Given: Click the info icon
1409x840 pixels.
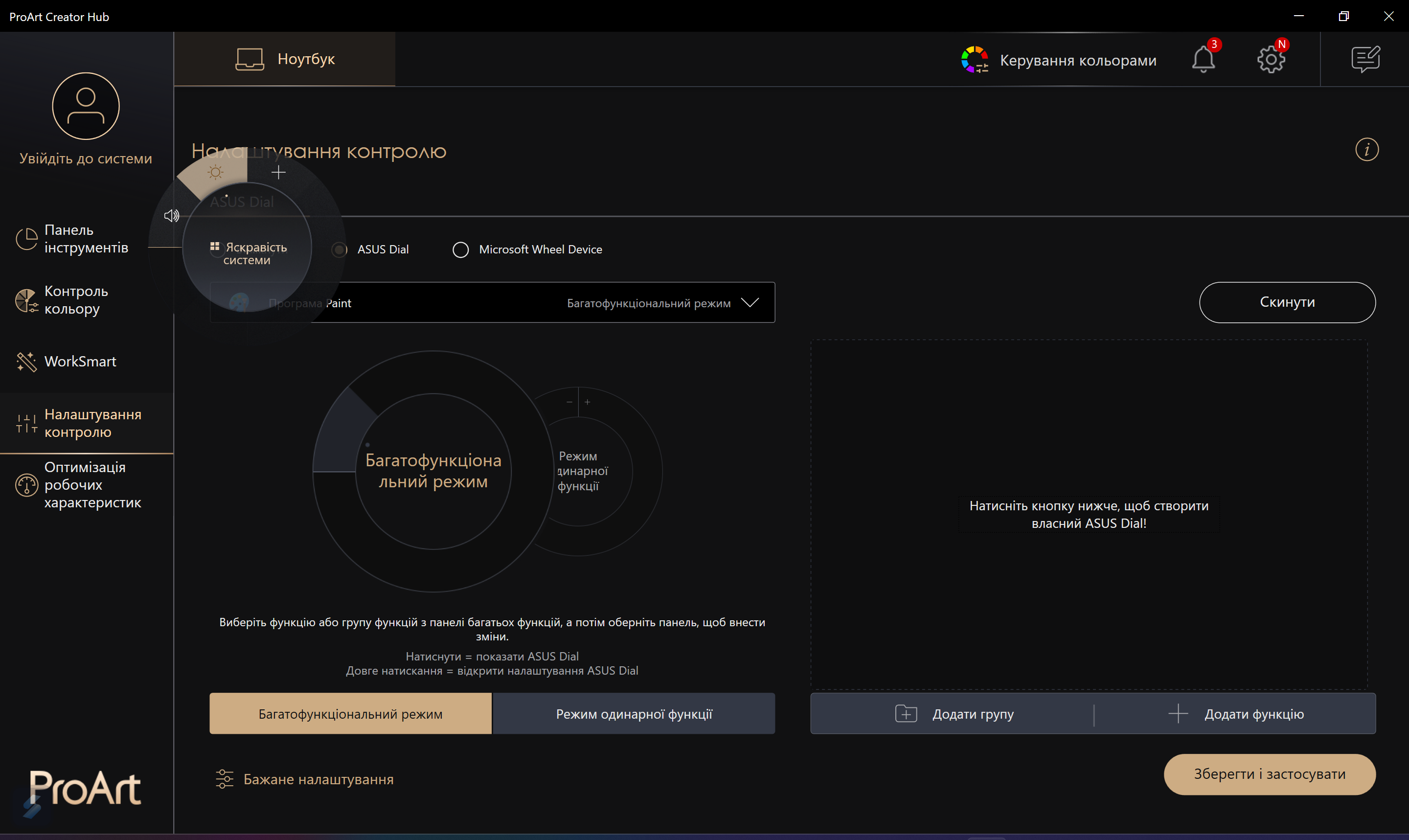Looking at the screenshot, I should 1366,150.
